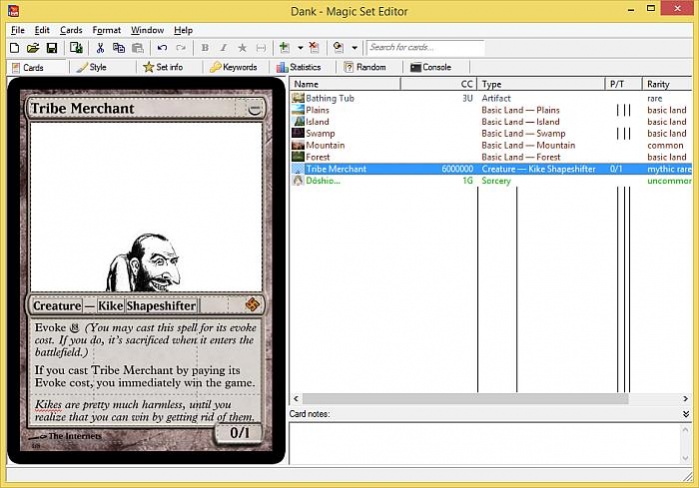Open the rotate card dropdown arrow
Viewport: 699px width, 488px height.
tap(354, 48)
